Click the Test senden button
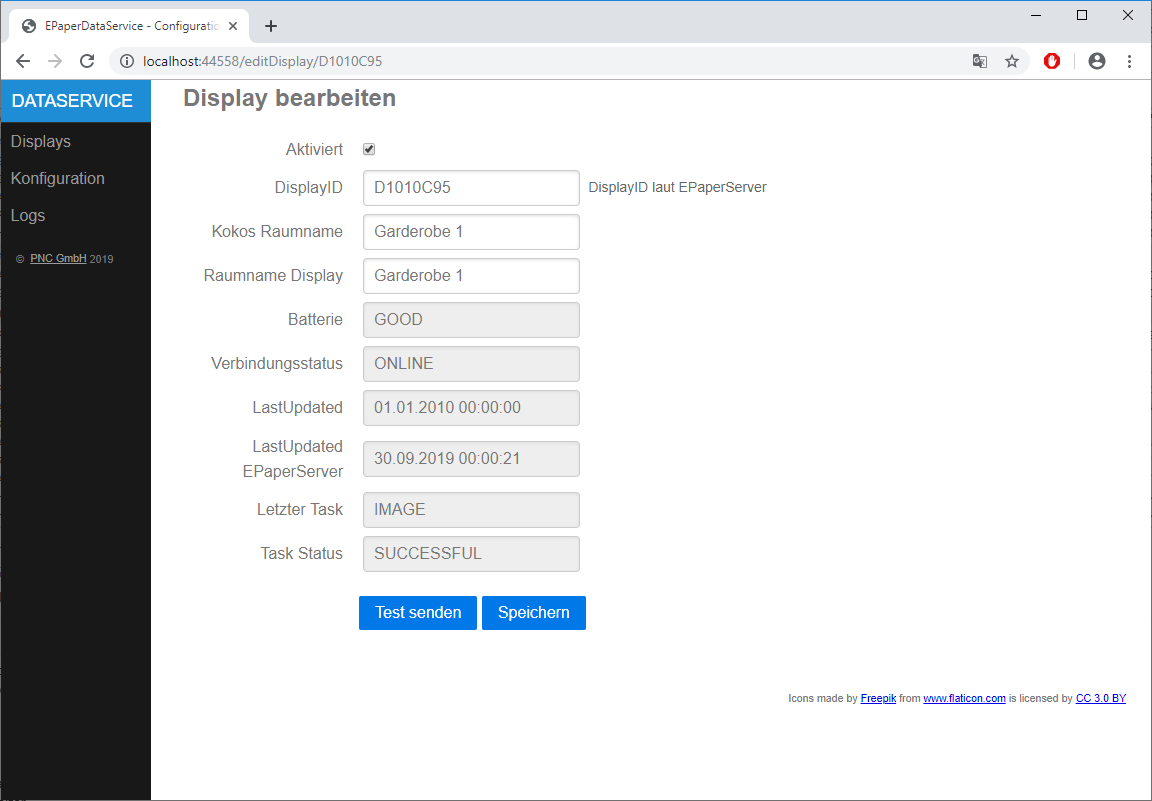The image size is (1152, 801). 418,613
